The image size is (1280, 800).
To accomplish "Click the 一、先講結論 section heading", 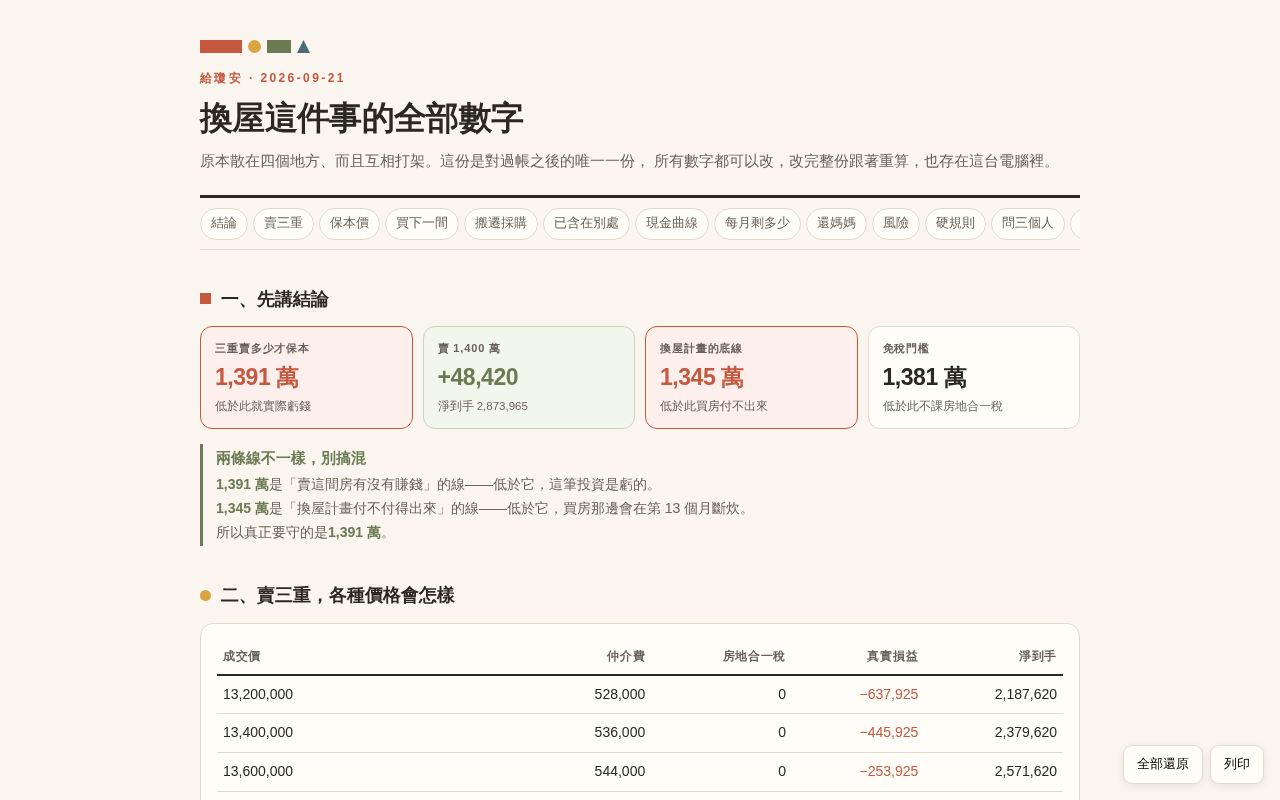I will click(274, 299).
